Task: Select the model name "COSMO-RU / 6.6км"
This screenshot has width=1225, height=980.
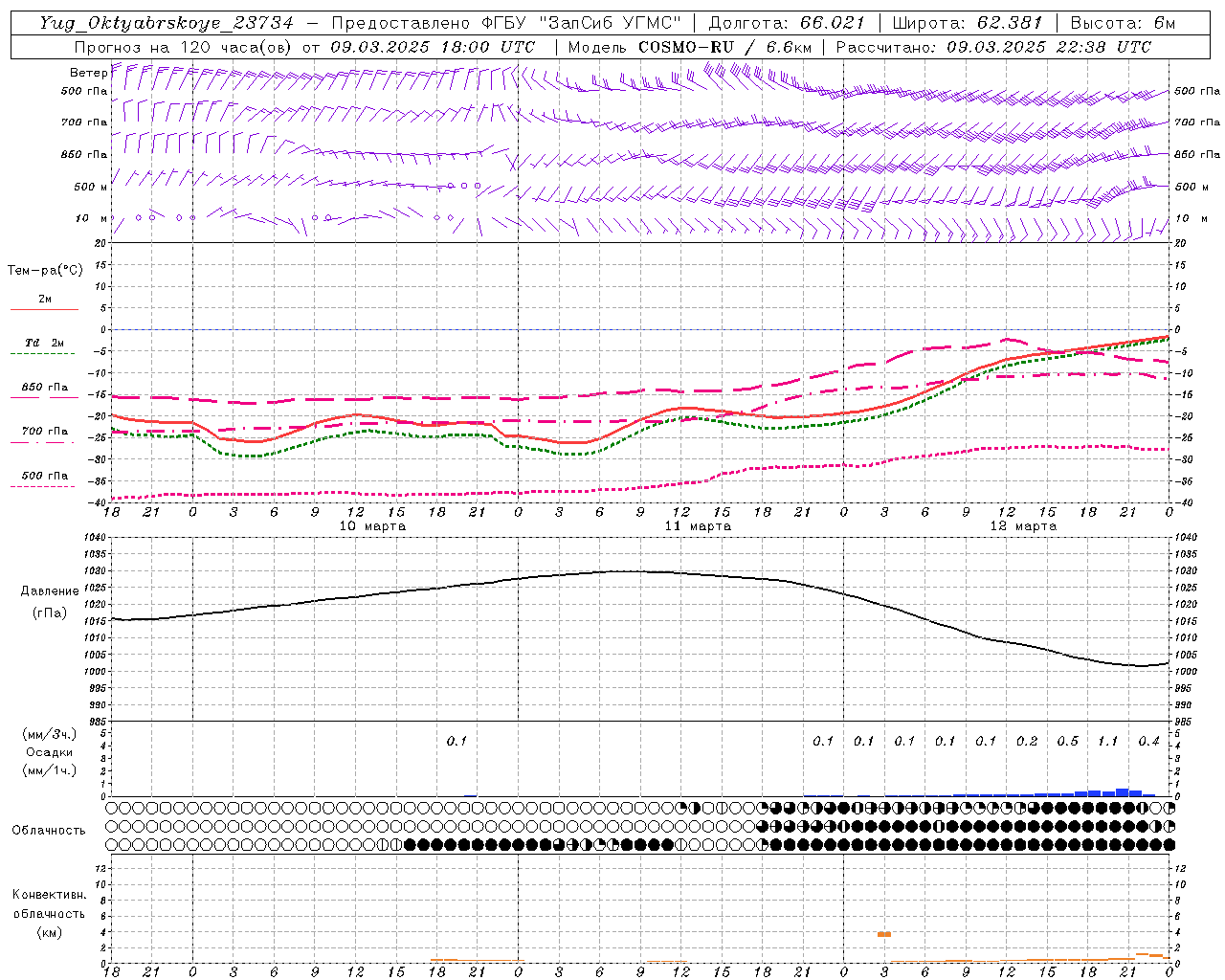Action: 724,47
